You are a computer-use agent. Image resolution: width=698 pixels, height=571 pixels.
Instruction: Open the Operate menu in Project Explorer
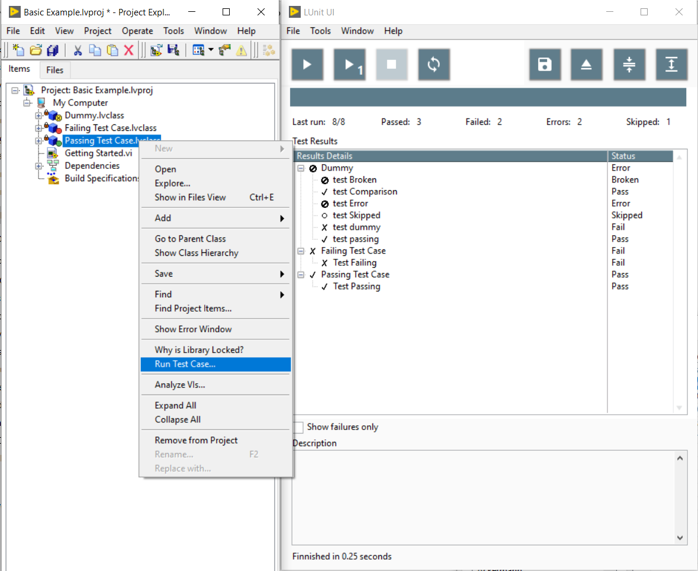point(137,31)
